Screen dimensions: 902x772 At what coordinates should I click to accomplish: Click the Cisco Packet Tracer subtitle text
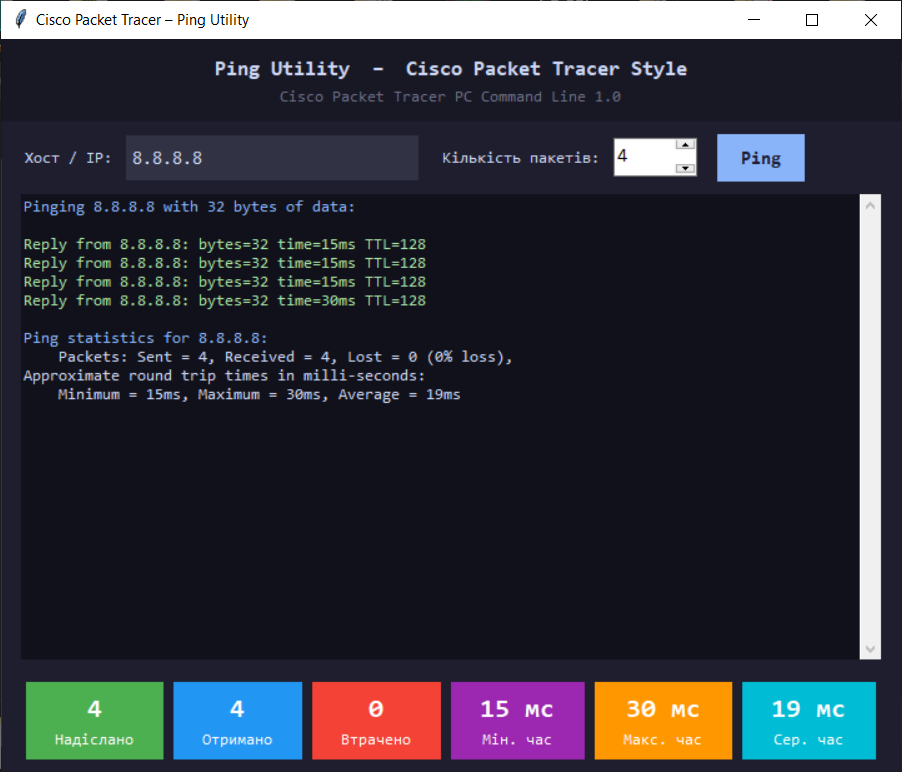[450, 96]
